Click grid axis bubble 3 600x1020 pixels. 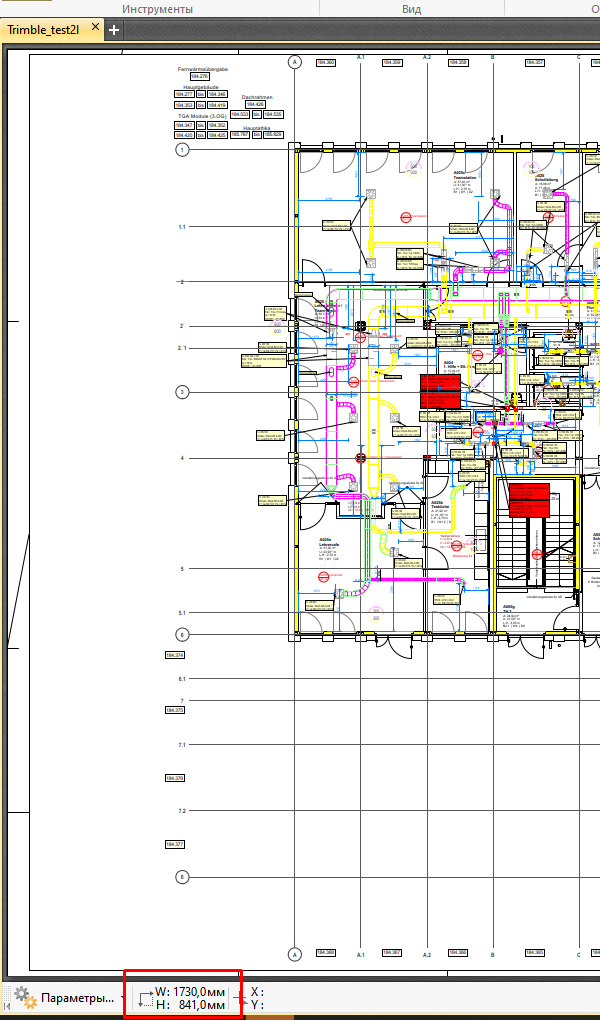182,392
